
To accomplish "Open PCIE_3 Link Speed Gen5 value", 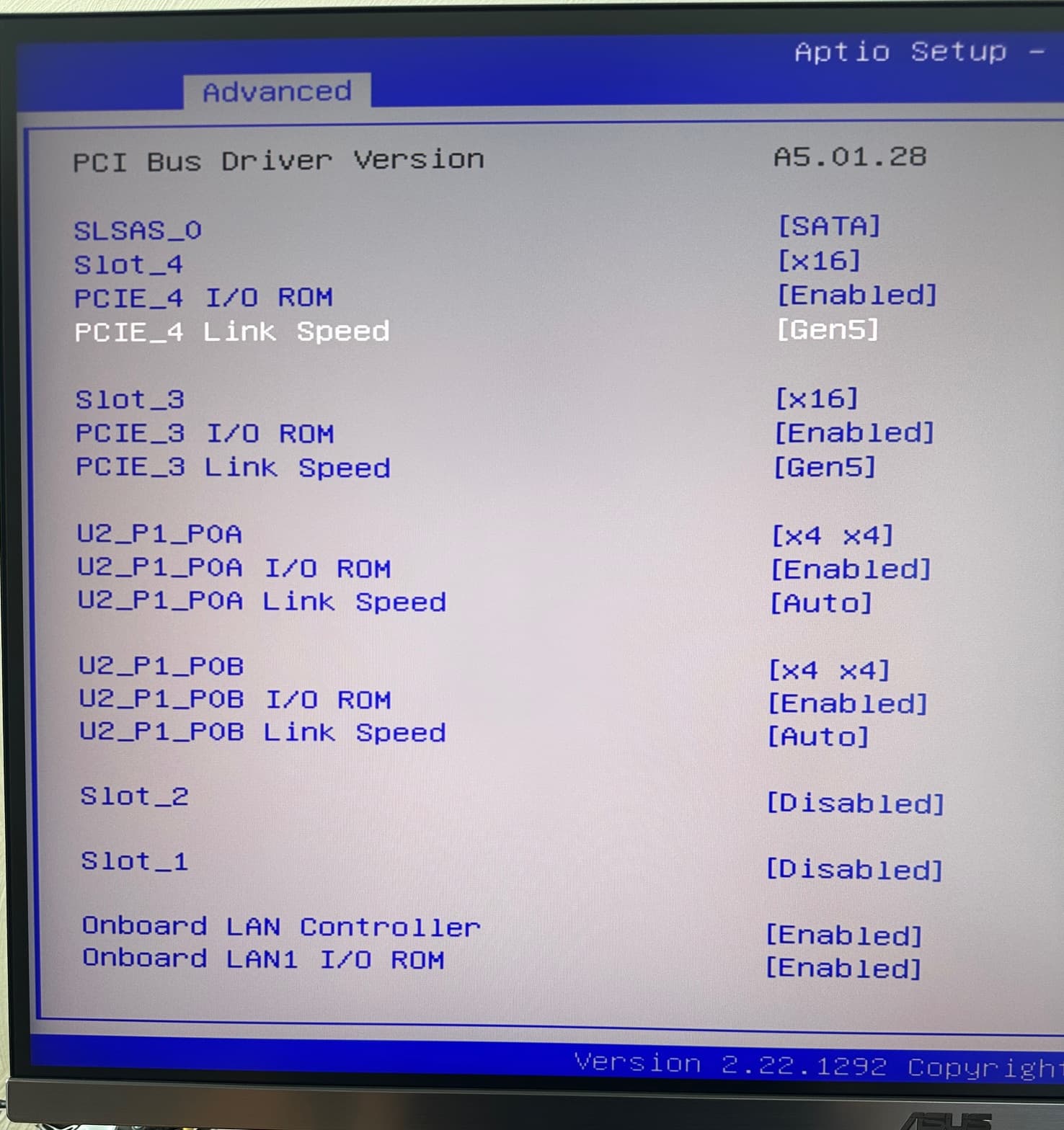I will coord(825,468).
